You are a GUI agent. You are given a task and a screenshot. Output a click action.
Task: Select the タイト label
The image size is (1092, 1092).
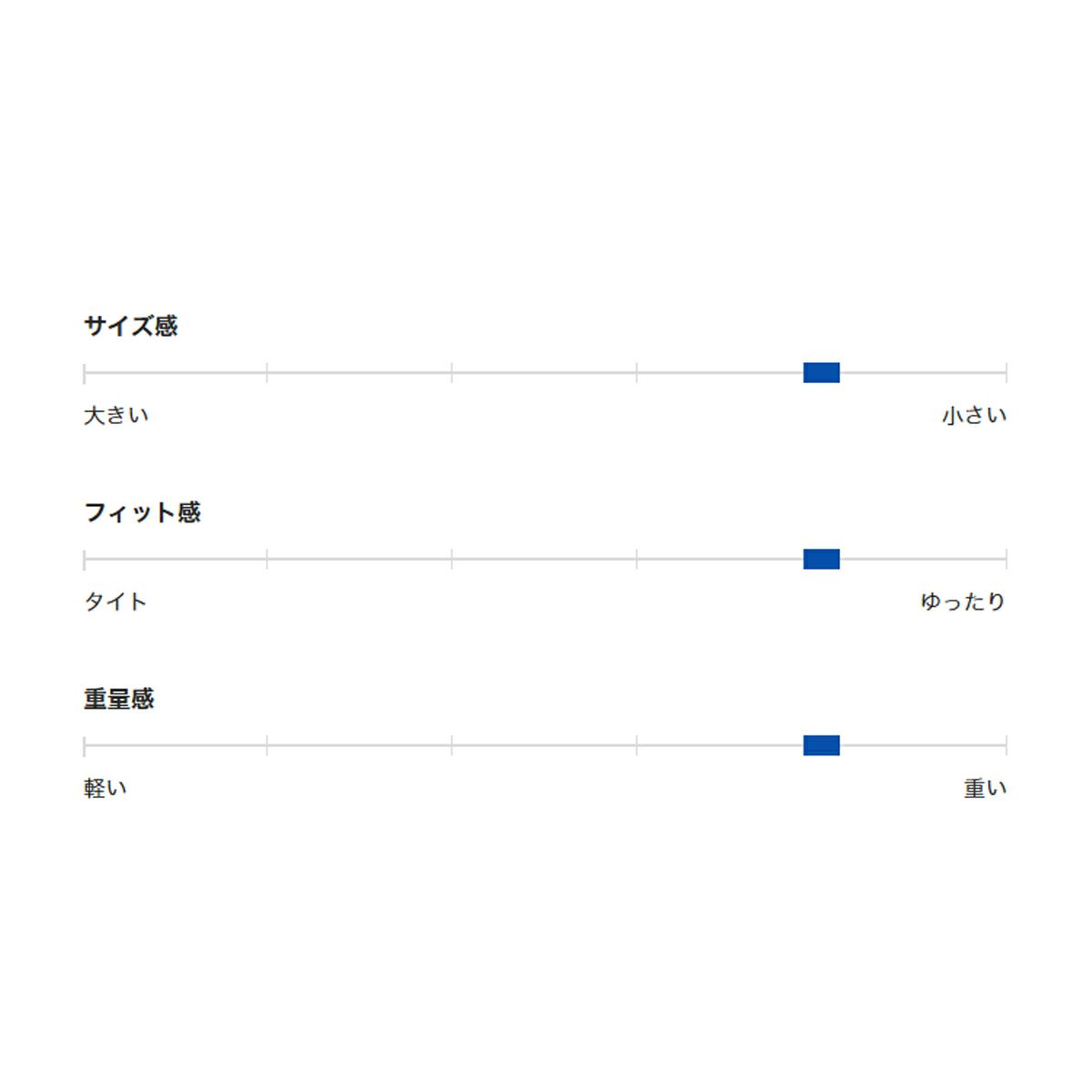coord(115,602)
